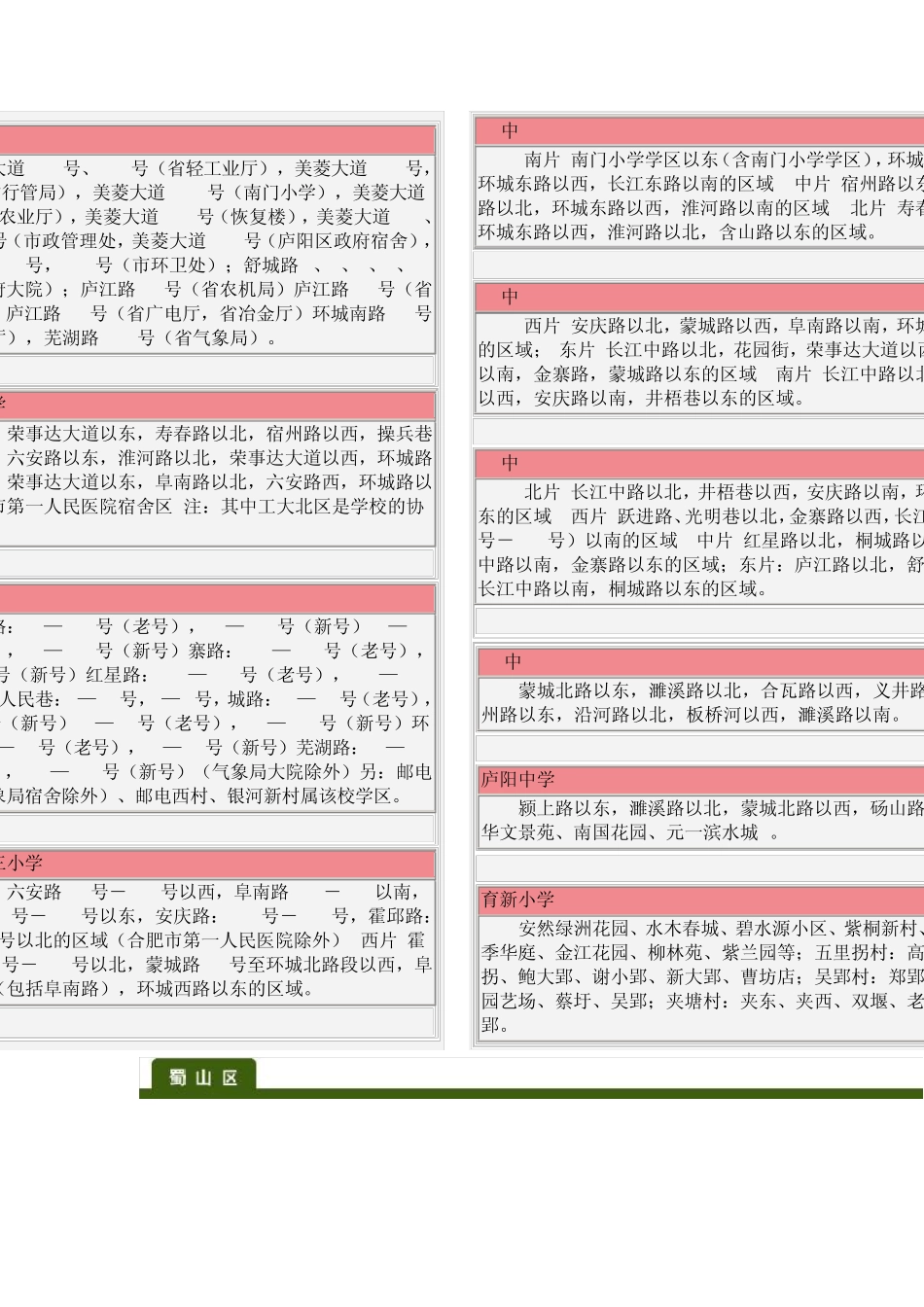The height and width of the screenshot is (1307, 924).
Task: Click the line "西片 安庆路以北,蒙城路以西,阜南路以南"
Action: pyautogui.click(x=723, y=326)
